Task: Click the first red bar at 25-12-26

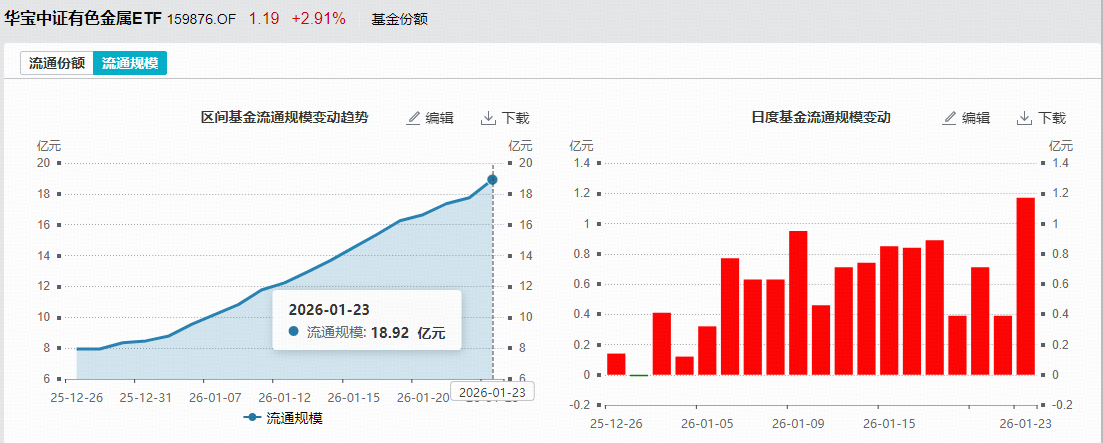Action: point(616,365)
